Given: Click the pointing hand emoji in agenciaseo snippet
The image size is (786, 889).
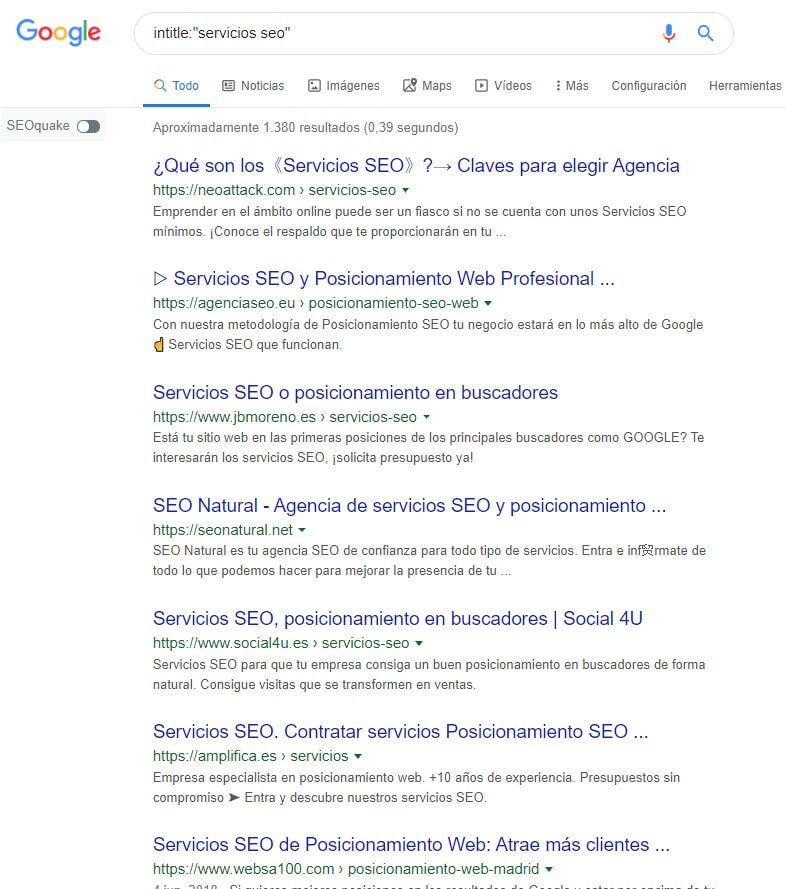Looking at the screenshot, I should pos(159,345).
